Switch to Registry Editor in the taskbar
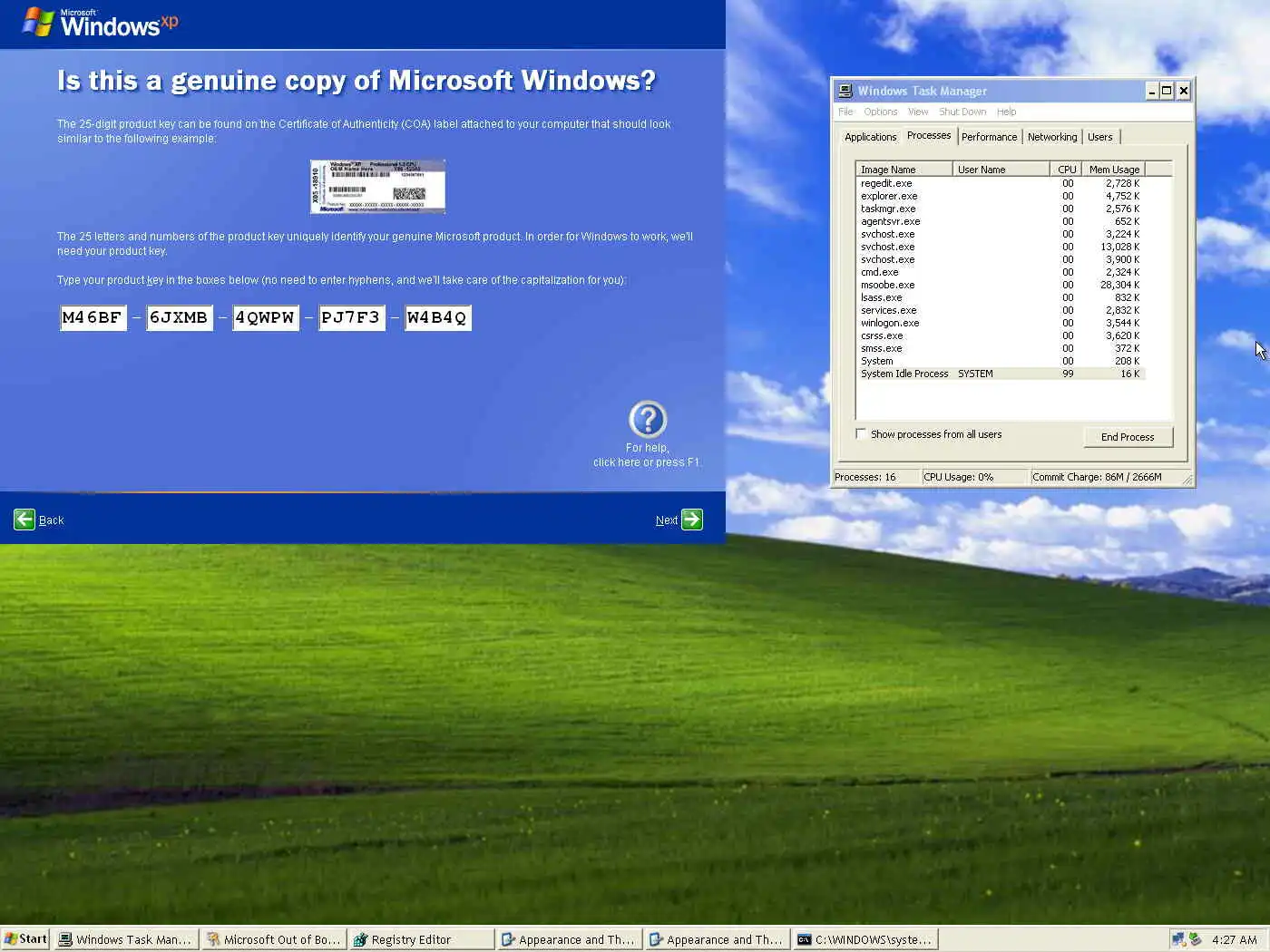Image resolution: width=1270 pixels, height=952 pixels. coord(421,939)
